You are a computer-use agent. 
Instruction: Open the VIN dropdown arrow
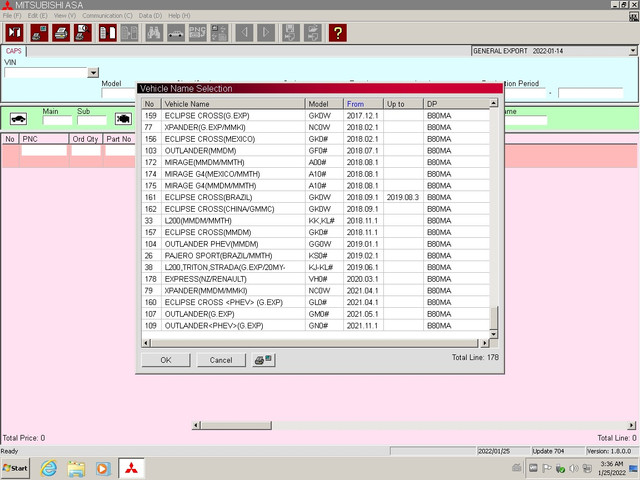[x=93, y=73]
